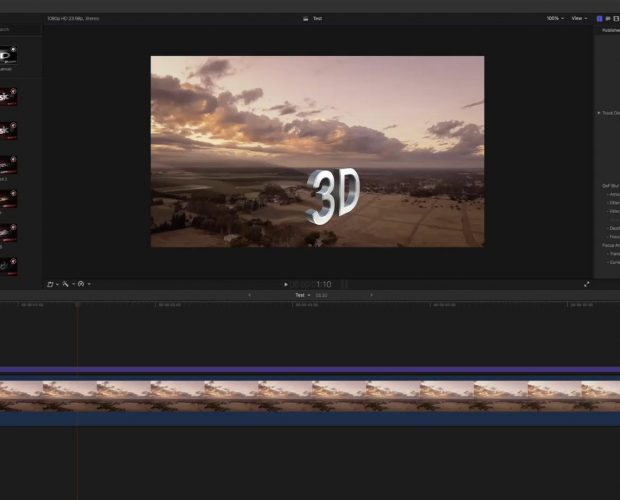Select the purple title clip in timeline
620x500 pixels.
pyautogui.click(x=310, y=370)
